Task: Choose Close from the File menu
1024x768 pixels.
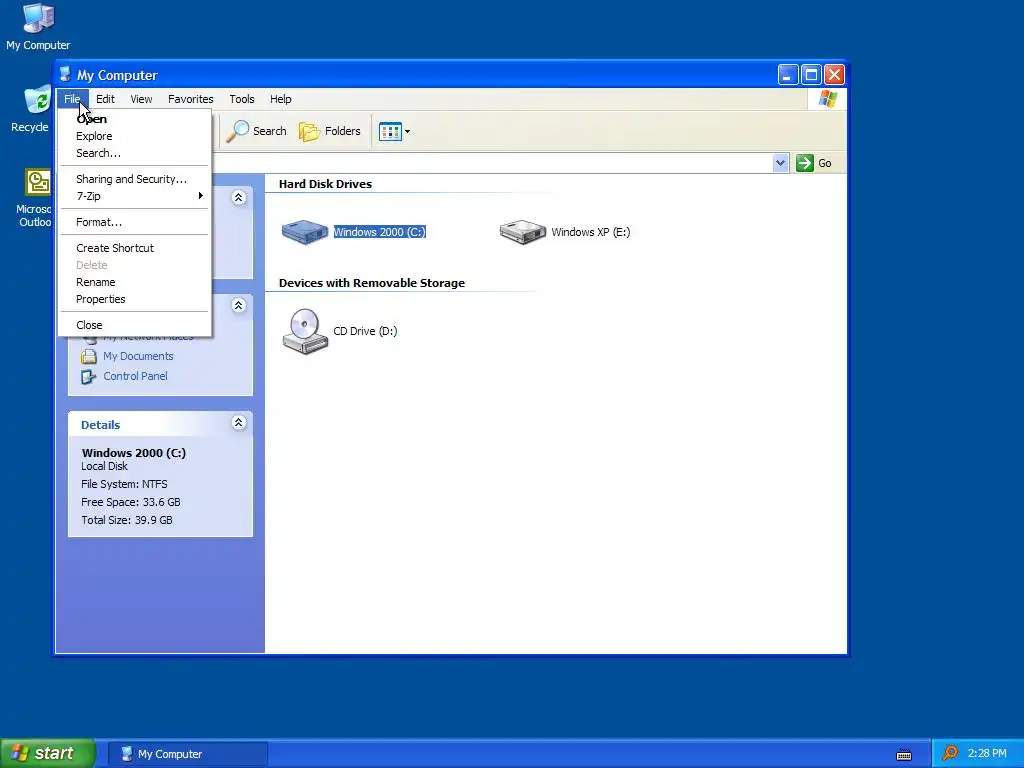Action: [x=135, y=325]
